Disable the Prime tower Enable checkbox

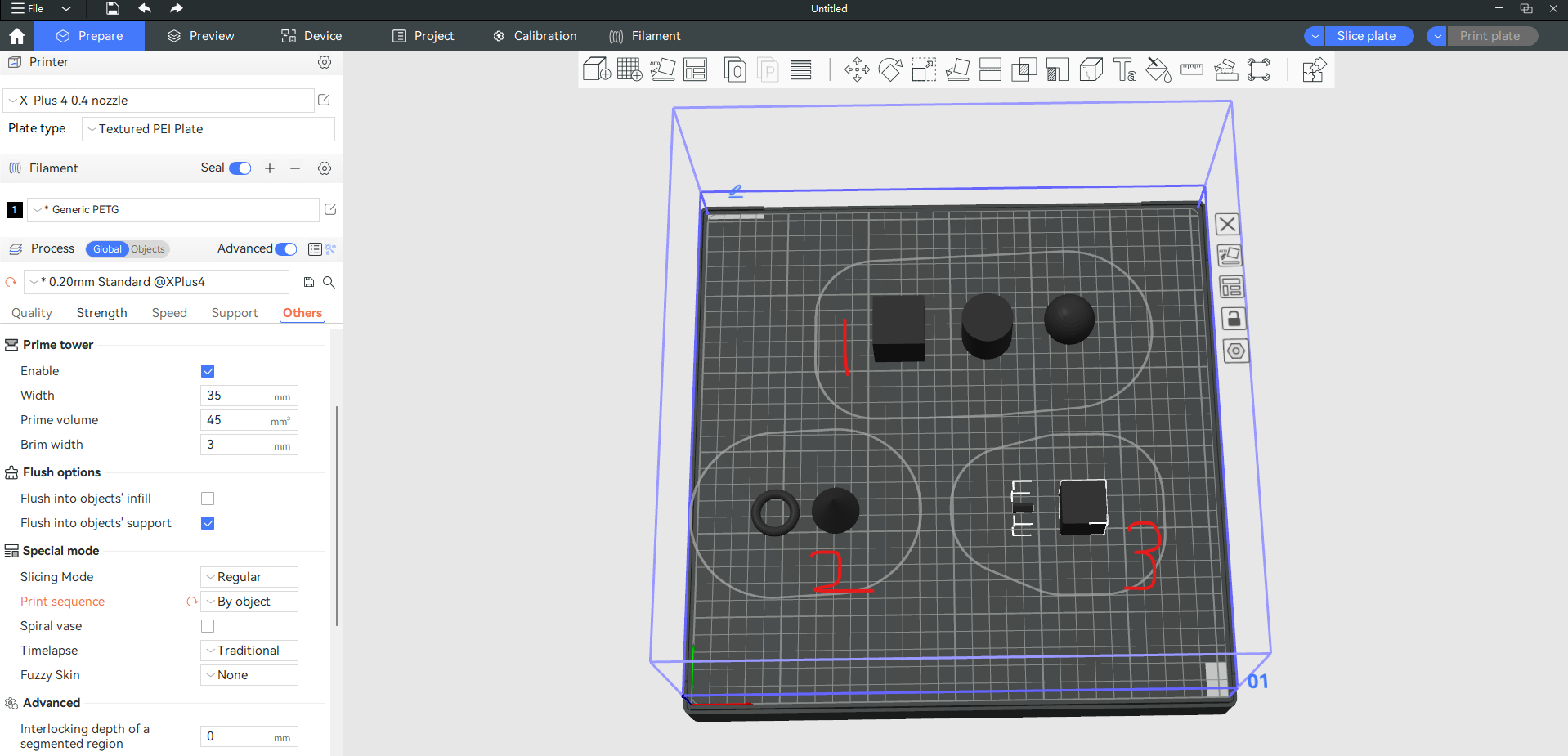[208, 371]
